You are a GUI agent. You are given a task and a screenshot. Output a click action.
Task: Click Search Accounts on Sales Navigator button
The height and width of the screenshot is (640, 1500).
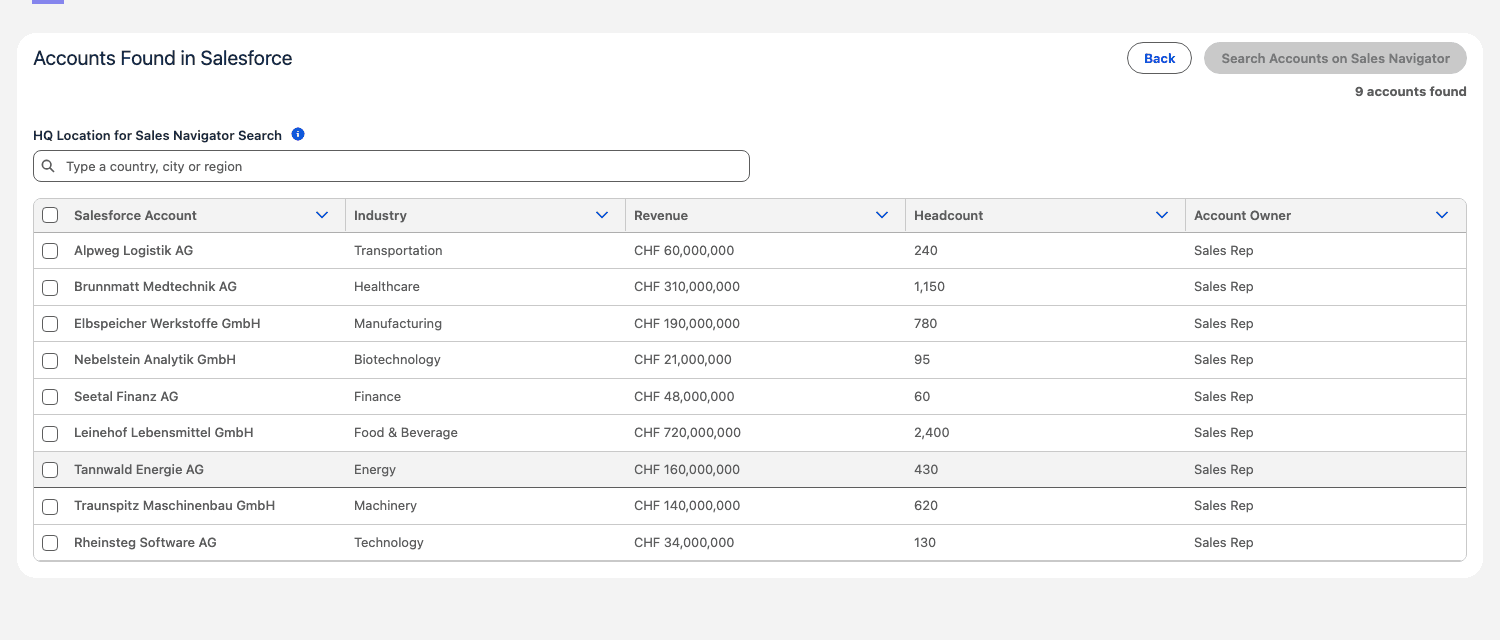point(1335,58)
